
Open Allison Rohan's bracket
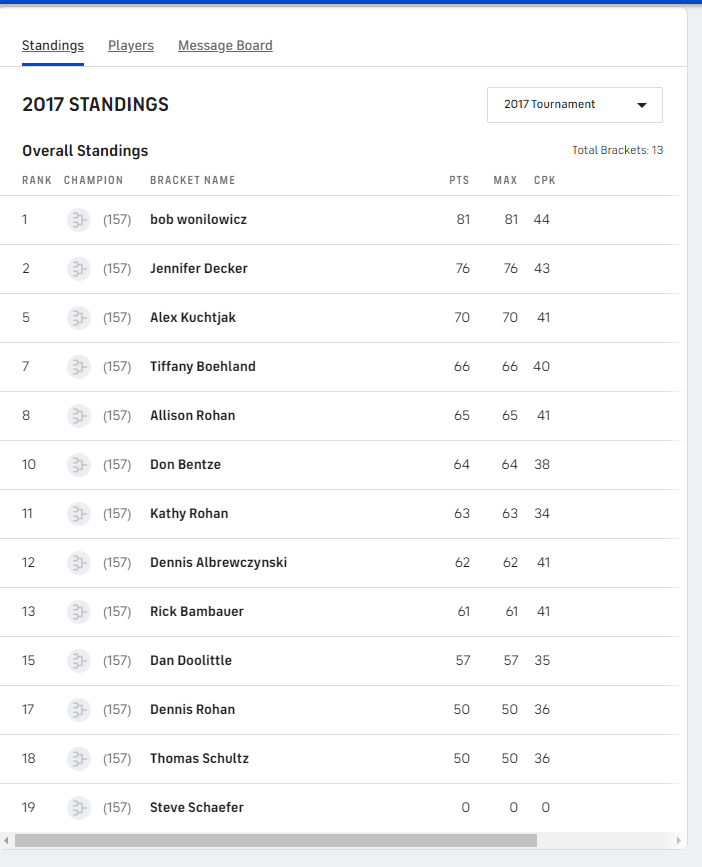coord(193,416)
